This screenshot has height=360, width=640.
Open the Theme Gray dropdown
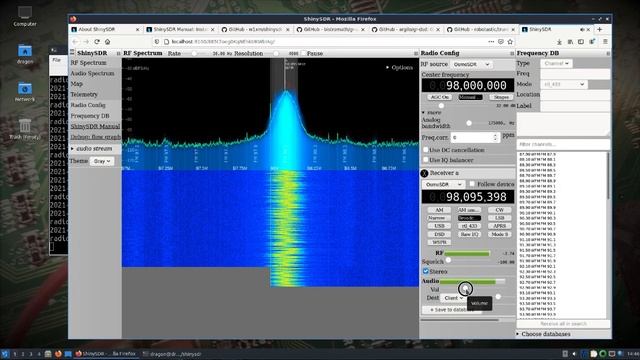coord(102,161)
